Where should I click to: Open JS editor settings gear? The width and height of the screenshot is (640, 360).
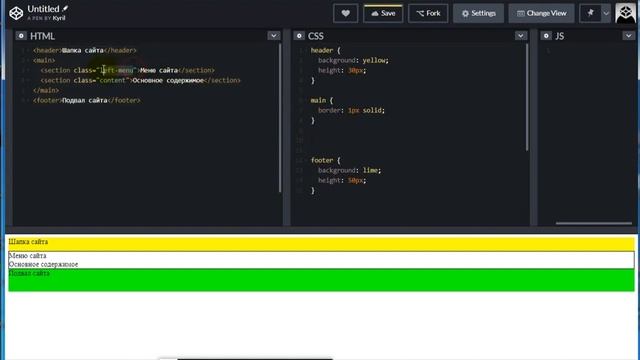pyautogui.click(x=546, y=36)
